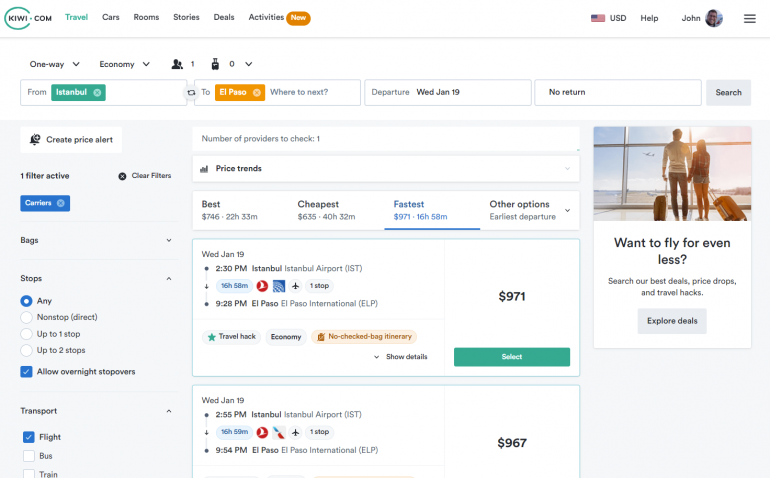Toggle Allow overnight stopovers checkbox
The width and height of the screenshot is (770, 478).
(x=27, y=372)
